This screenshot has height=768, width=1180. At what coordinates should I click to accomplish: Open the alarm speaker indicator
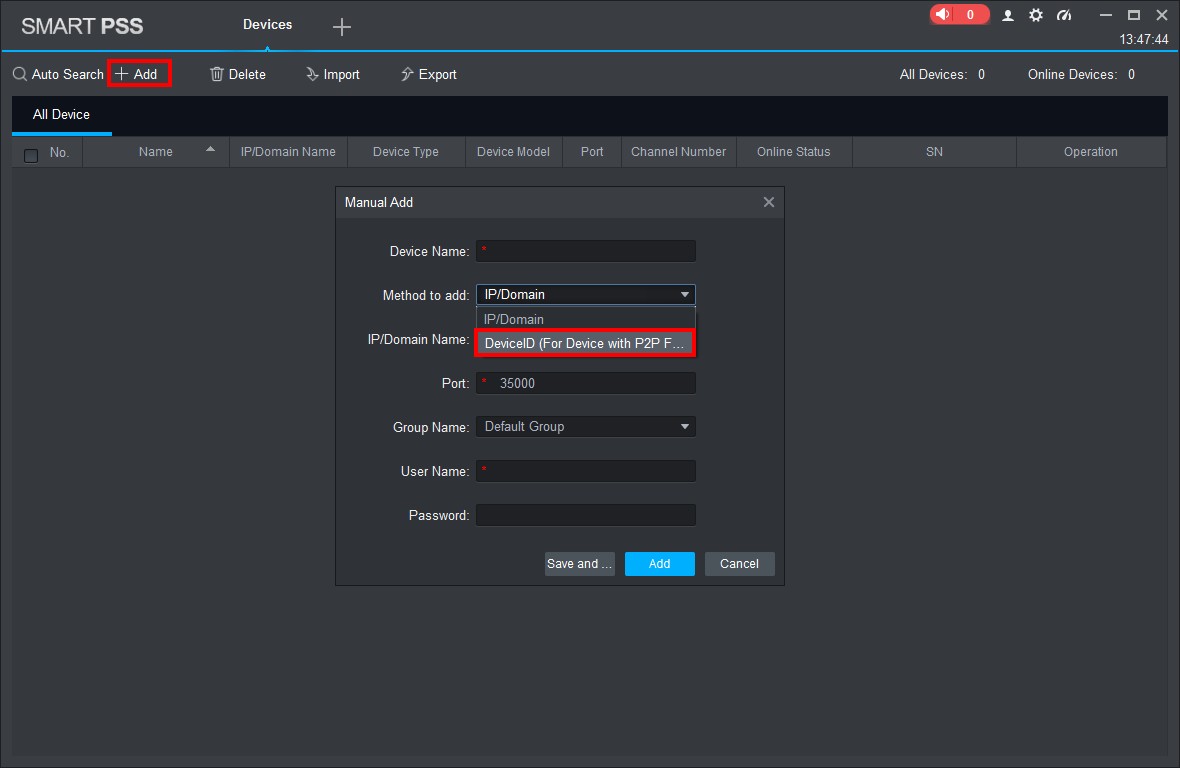click(959, 15)
